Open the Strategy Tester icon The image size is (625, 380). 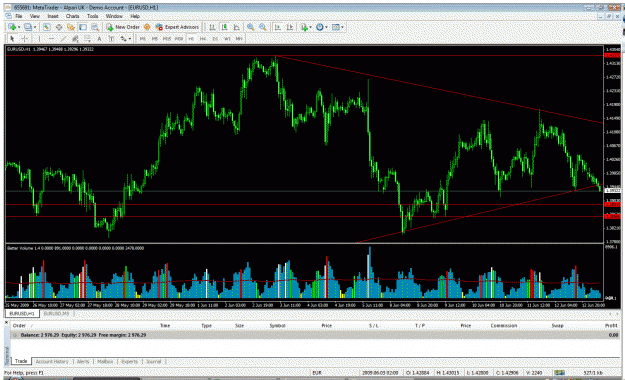click(95, 27)
